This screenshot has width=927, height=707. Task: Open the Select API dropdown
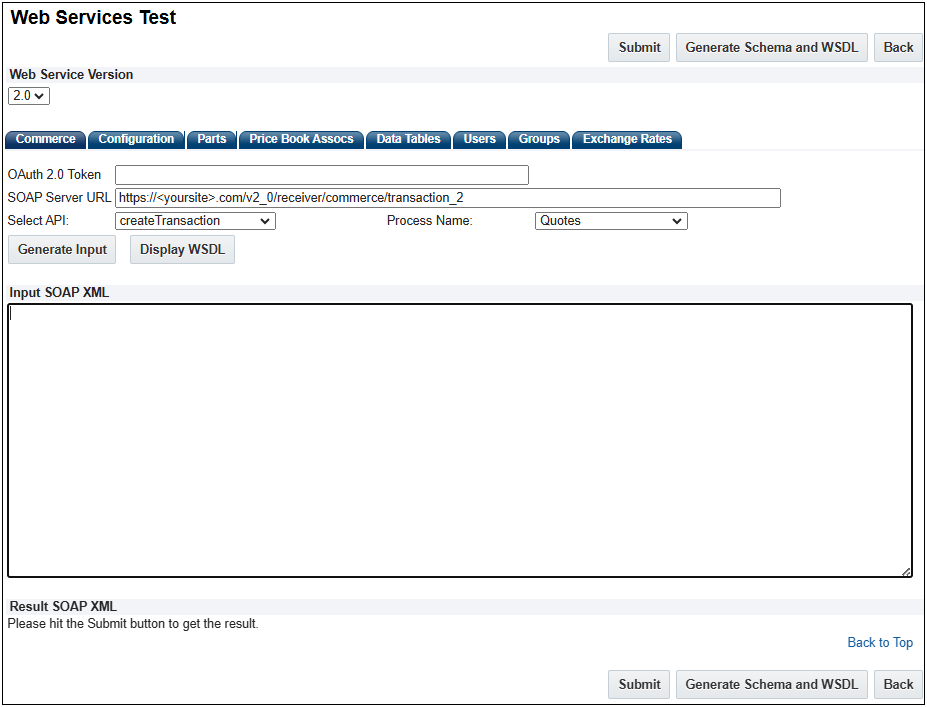(x=194, y=220)
